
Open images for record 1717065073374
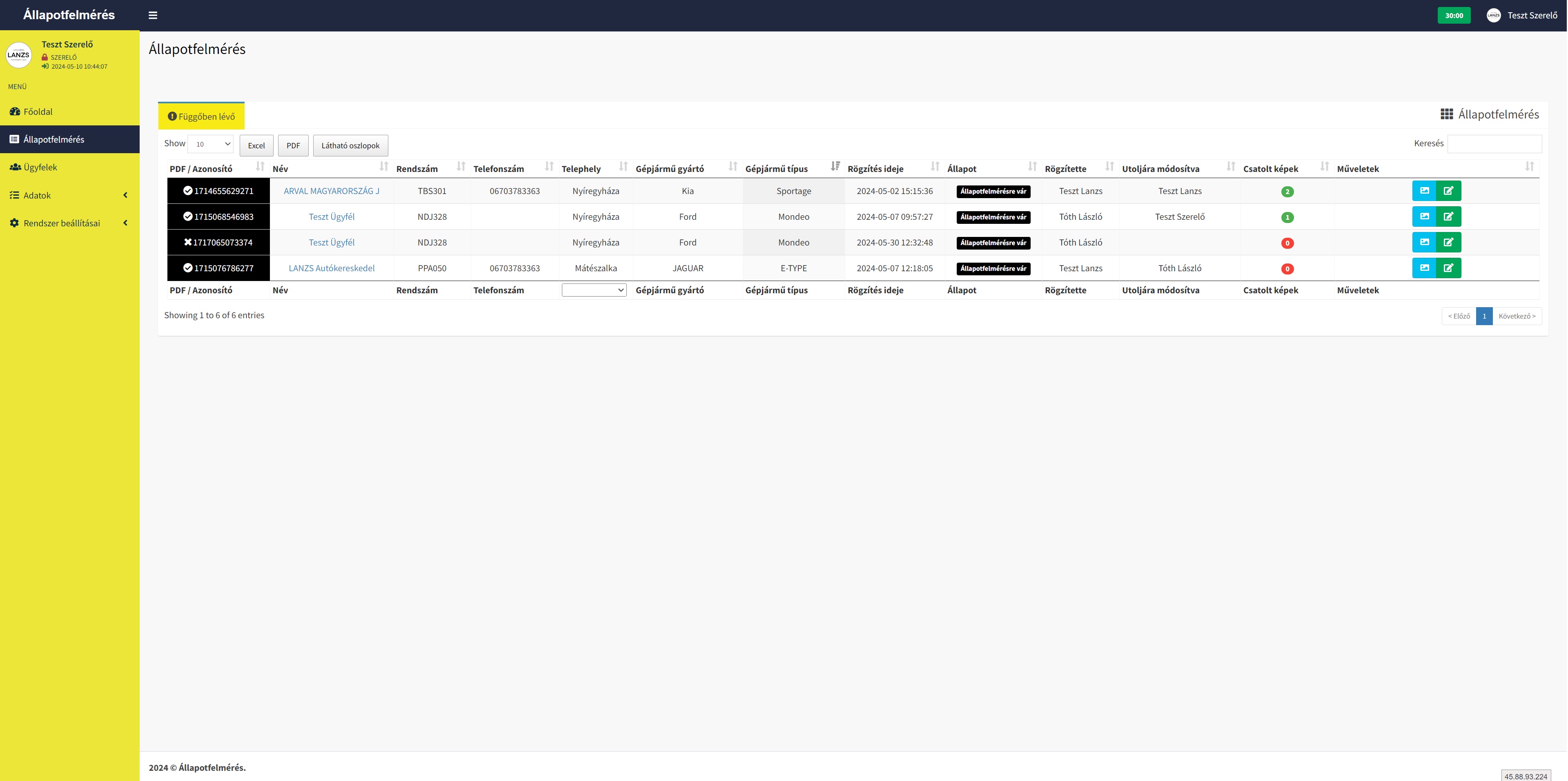tap(1424, 242)
